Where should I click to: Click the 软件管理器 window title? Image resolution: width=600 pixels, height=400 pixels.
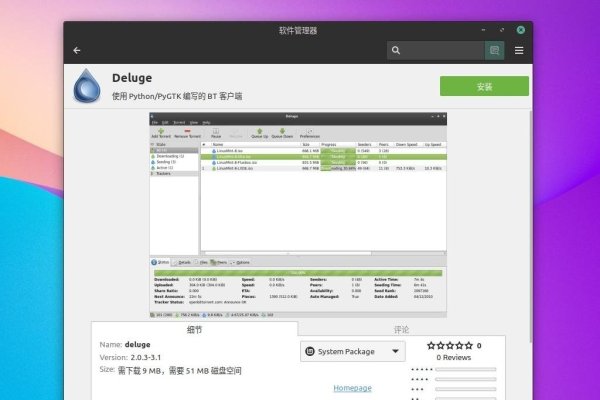[x=298, y=30]
